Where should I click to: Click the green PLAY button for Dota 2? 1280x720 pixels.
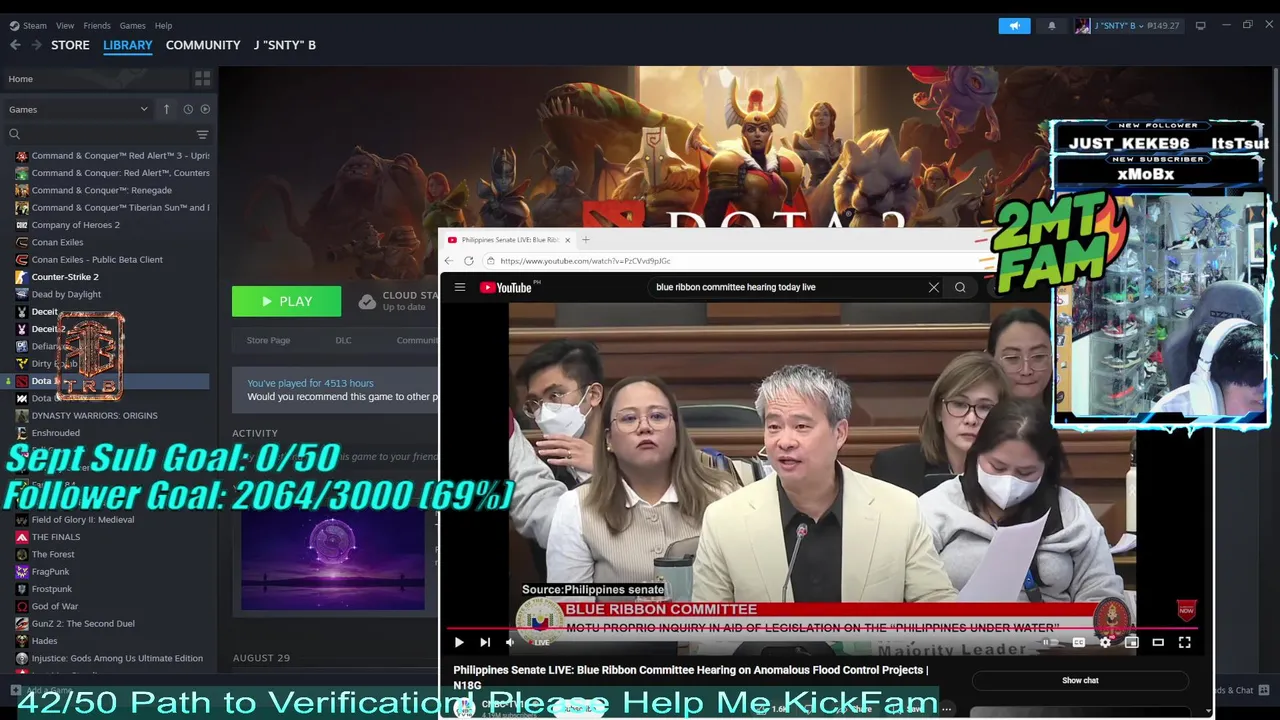click(x=286, y=301)
